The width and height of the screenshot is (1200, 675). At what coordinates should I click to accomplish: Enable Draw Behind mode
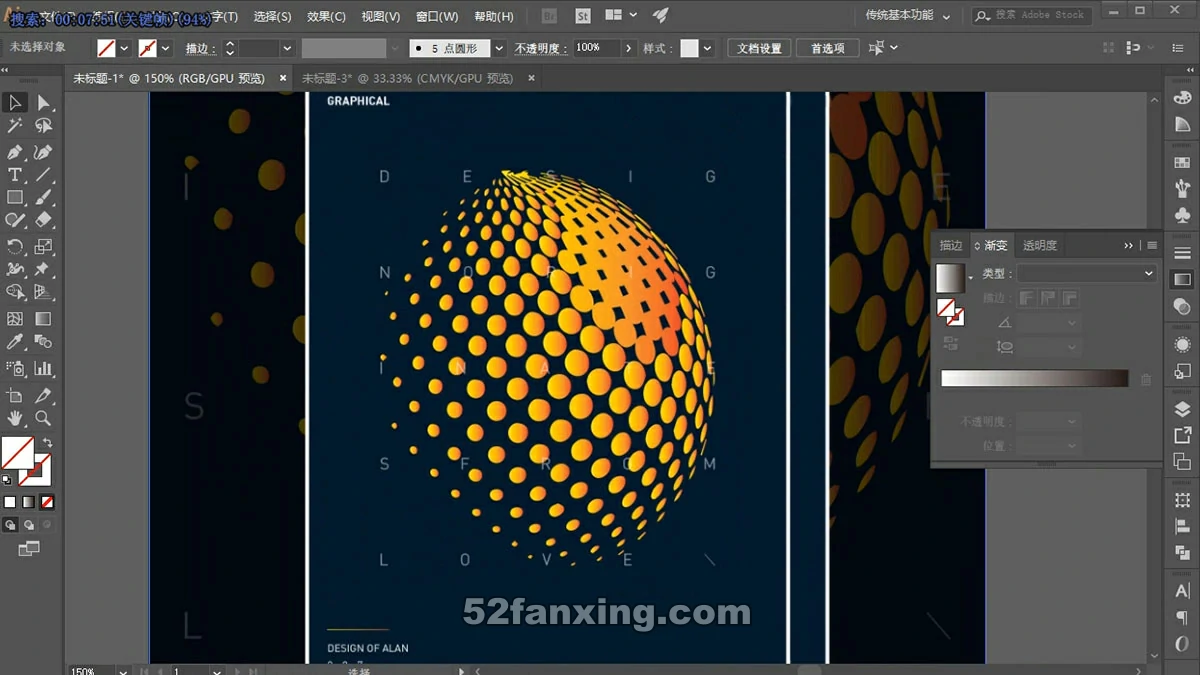tap(28, 525)
